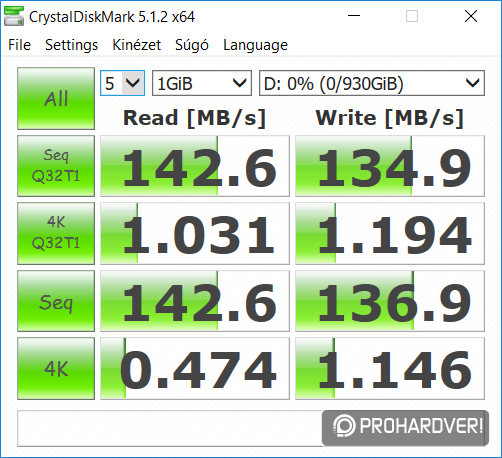Open the Language menu
This screenshot has height=458, width=502.
255,45
